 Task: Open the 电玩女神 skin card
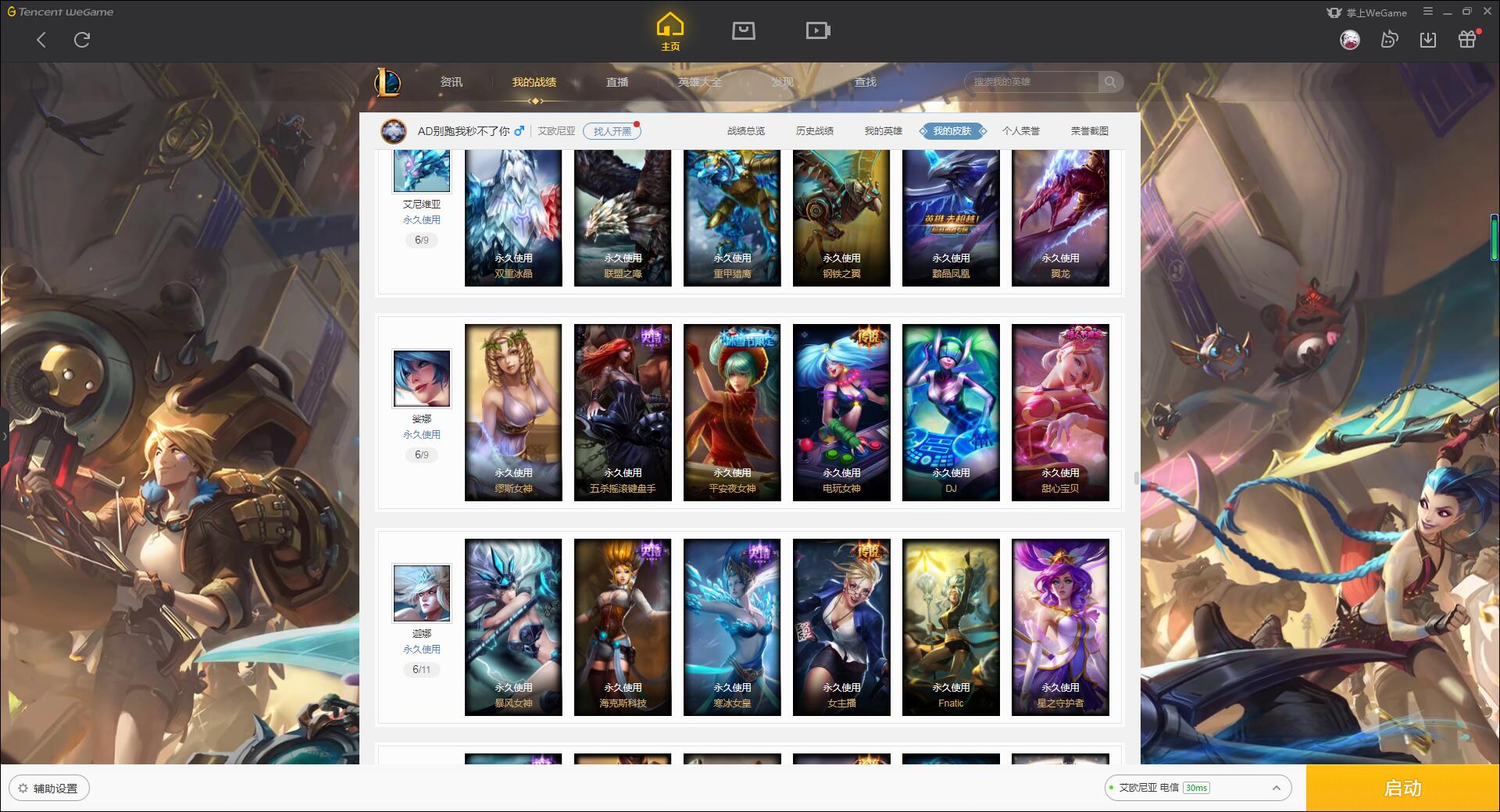tap(841, 412)
